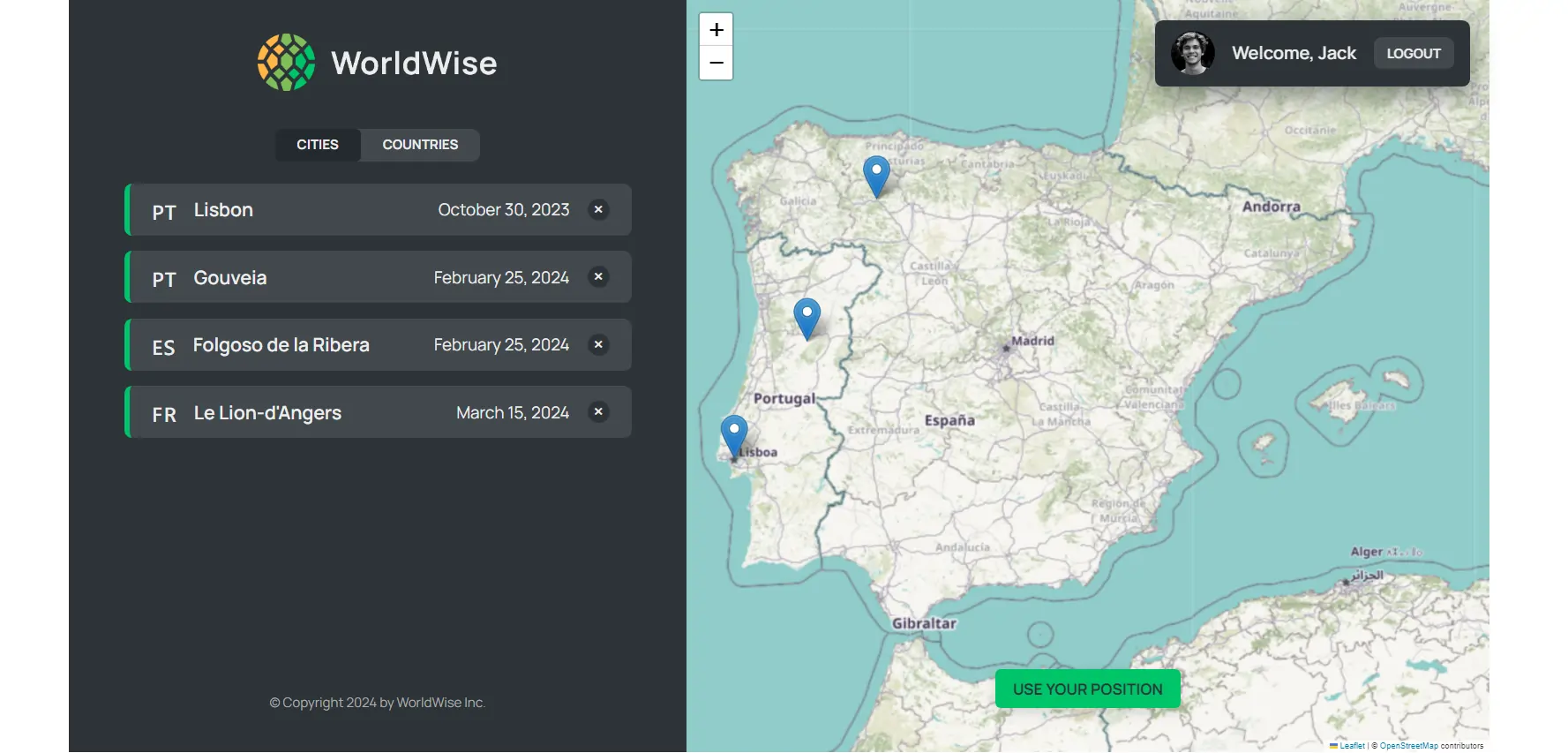Open the Leaflet attribution link
The image size is (1568, 753).
click(1351, 746)
